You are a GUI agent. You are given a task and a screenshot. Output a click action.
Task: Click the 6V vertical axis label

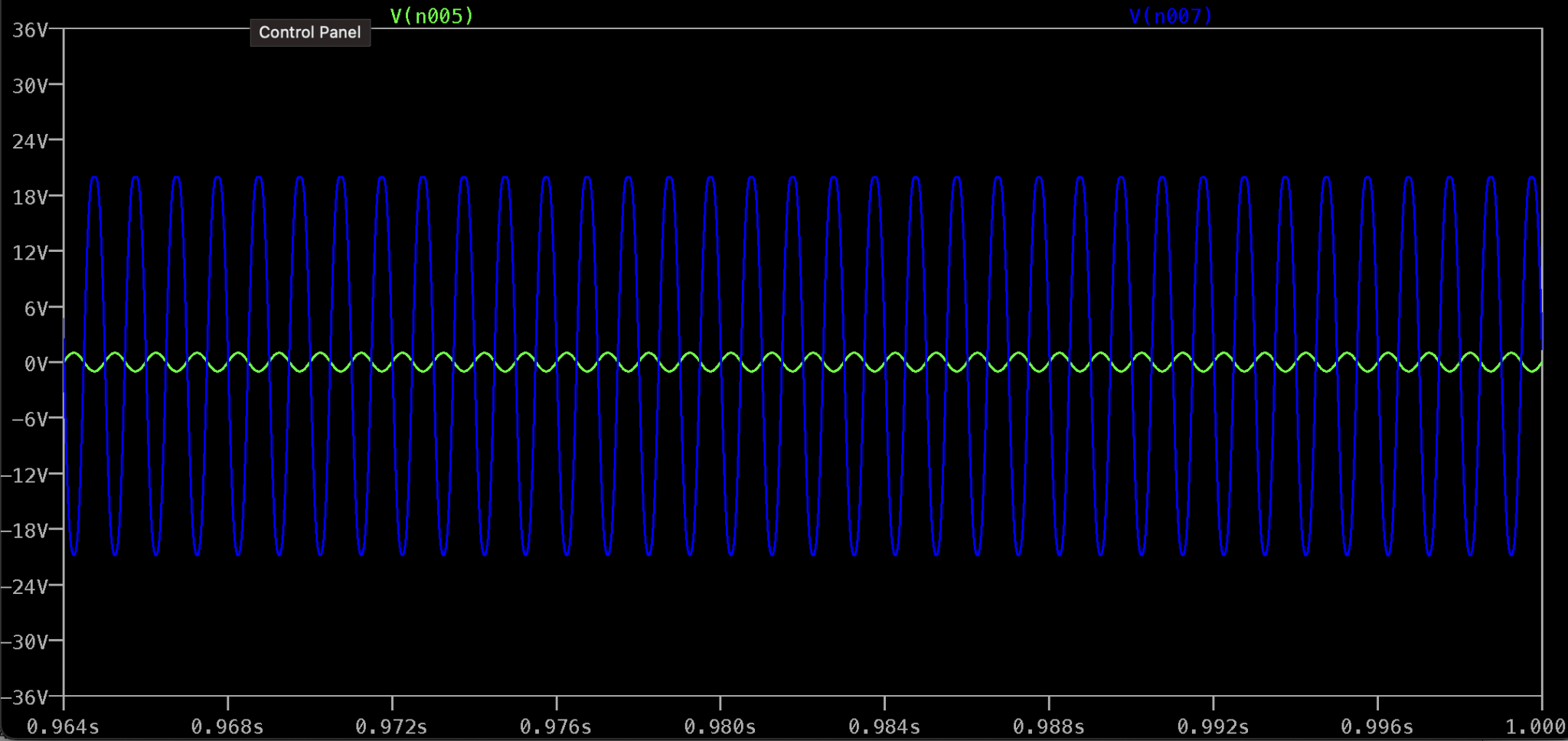36,308
